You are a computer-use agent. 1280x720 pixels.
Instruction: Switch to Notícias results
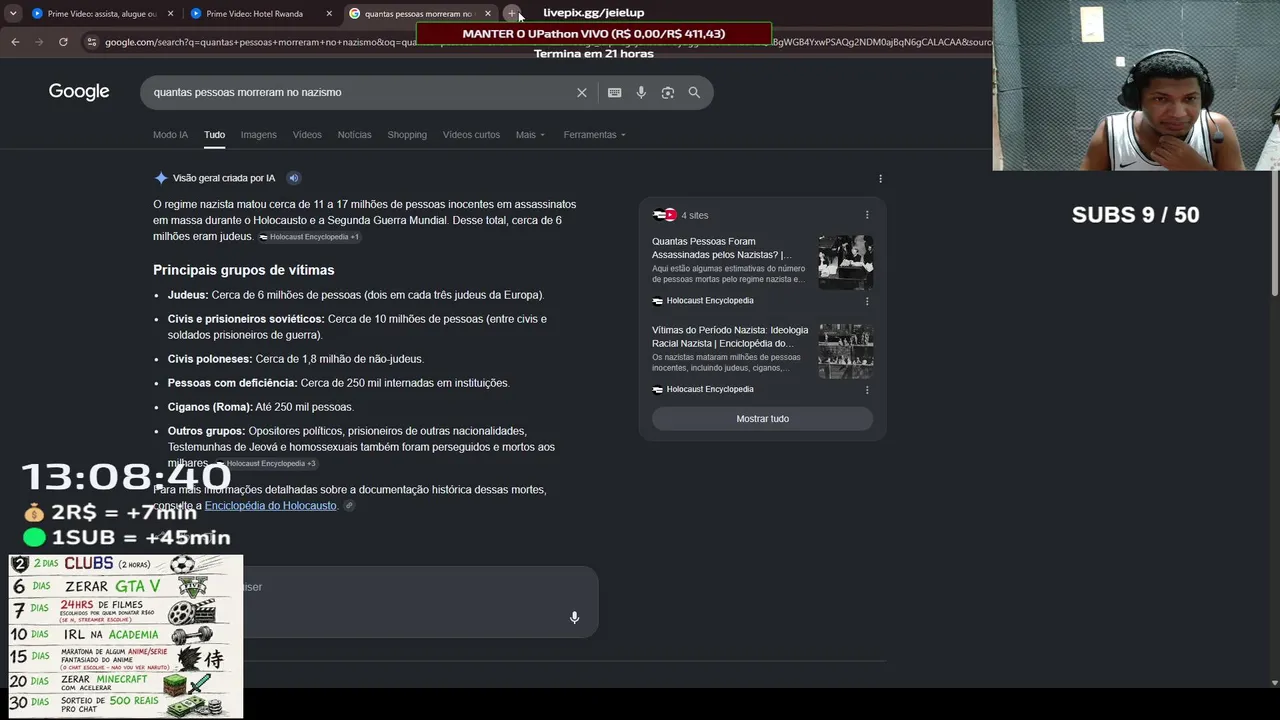pyautogui.click(x=354, y=135)
